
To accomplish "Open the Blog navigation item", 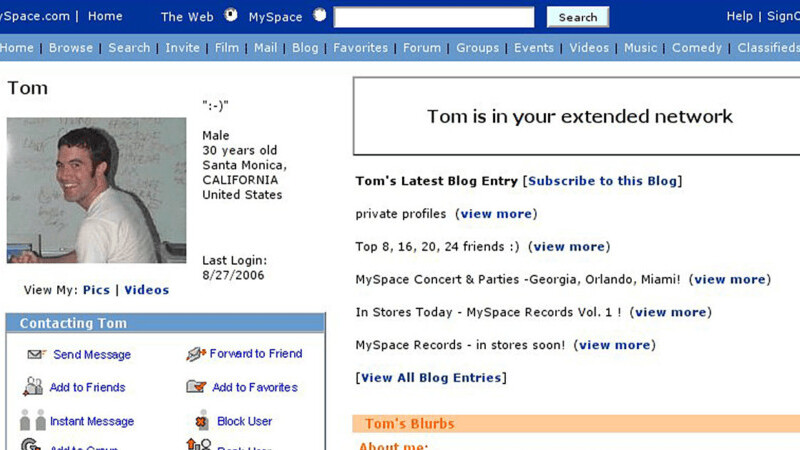I will [305, 48].
